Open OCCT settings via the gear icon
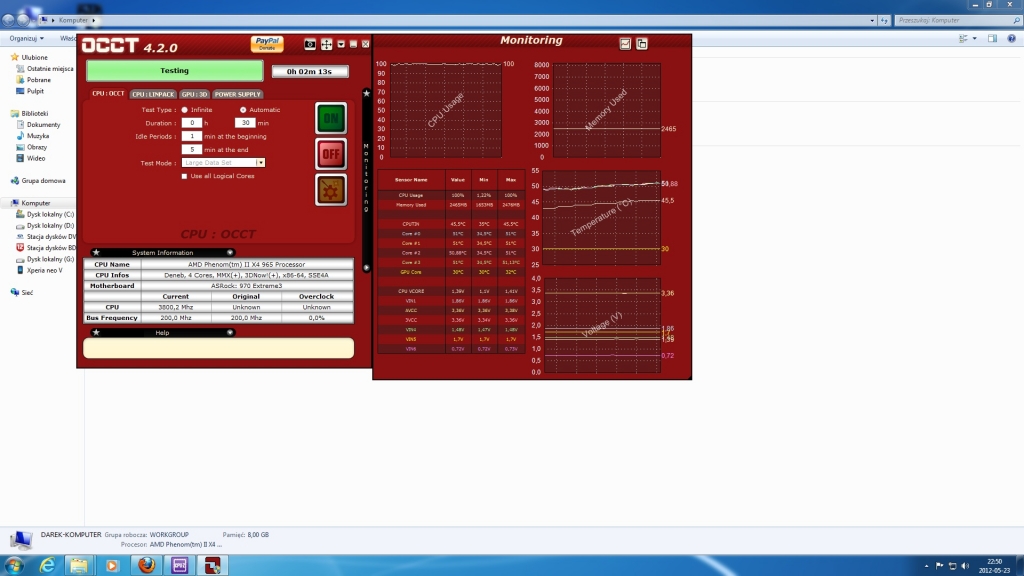Viewport: 1024px width, 576px height. coord(331,190)
